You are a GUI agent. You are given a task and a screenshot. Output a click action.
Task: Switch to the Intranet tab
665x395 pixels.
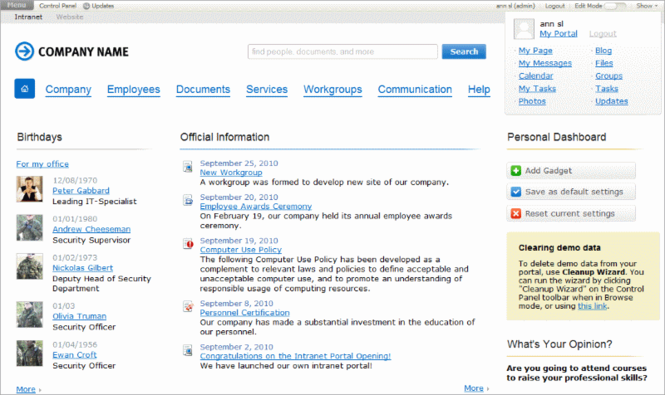pyautogui.click(x=28, y=17)
